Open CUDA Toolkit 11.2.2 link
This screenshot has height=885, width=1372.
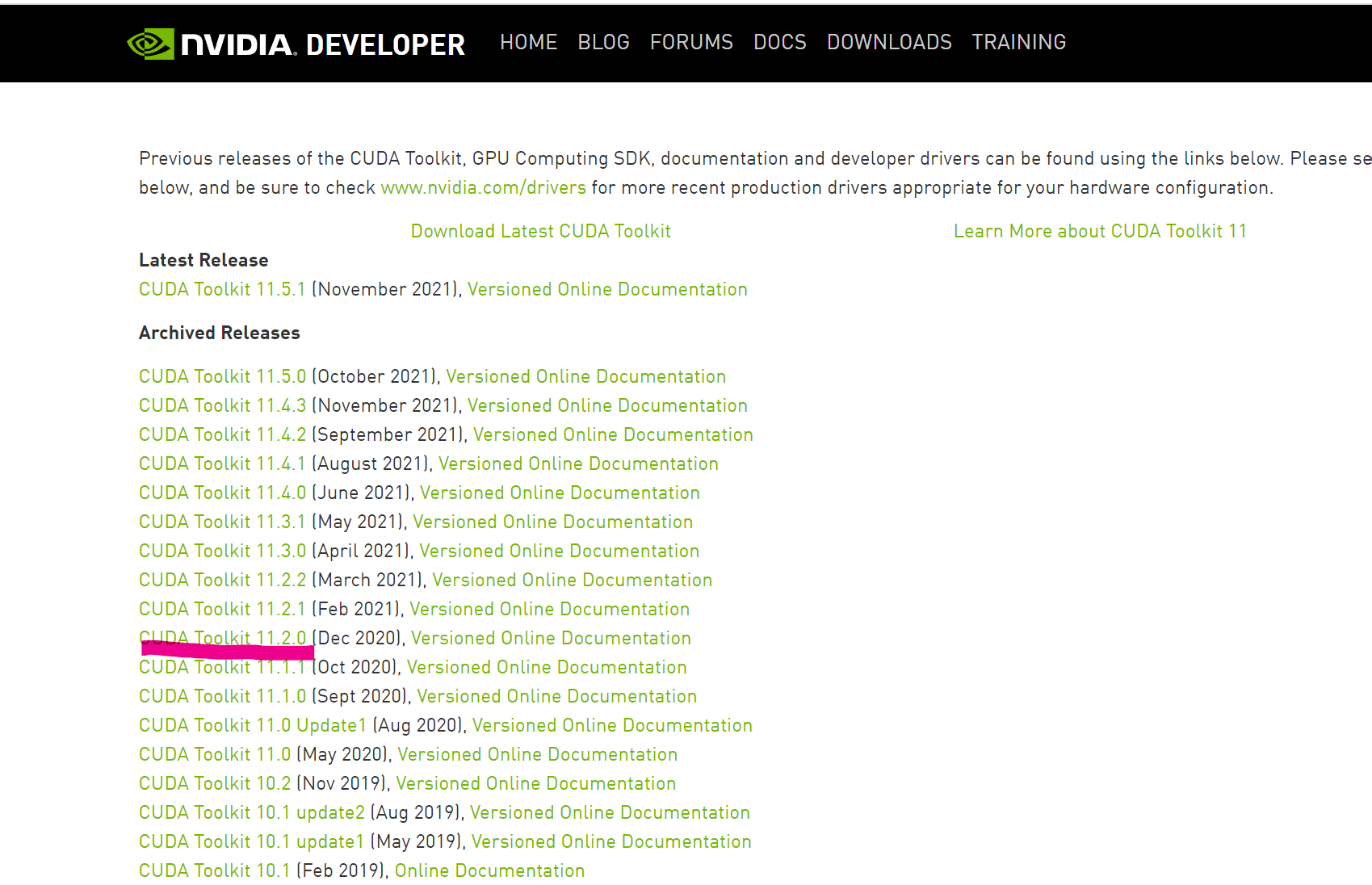click(222, 580)
